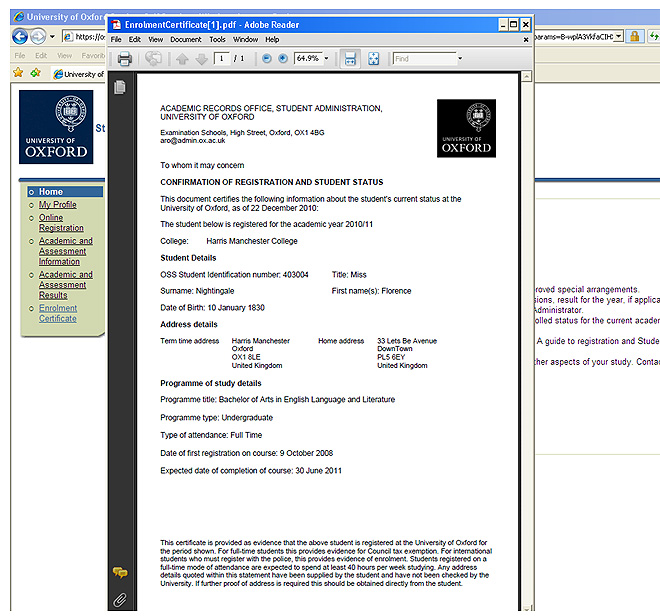Open the Document menu in Adobe Reader
This screenshot has height=616, width=660.
(185, 39)
